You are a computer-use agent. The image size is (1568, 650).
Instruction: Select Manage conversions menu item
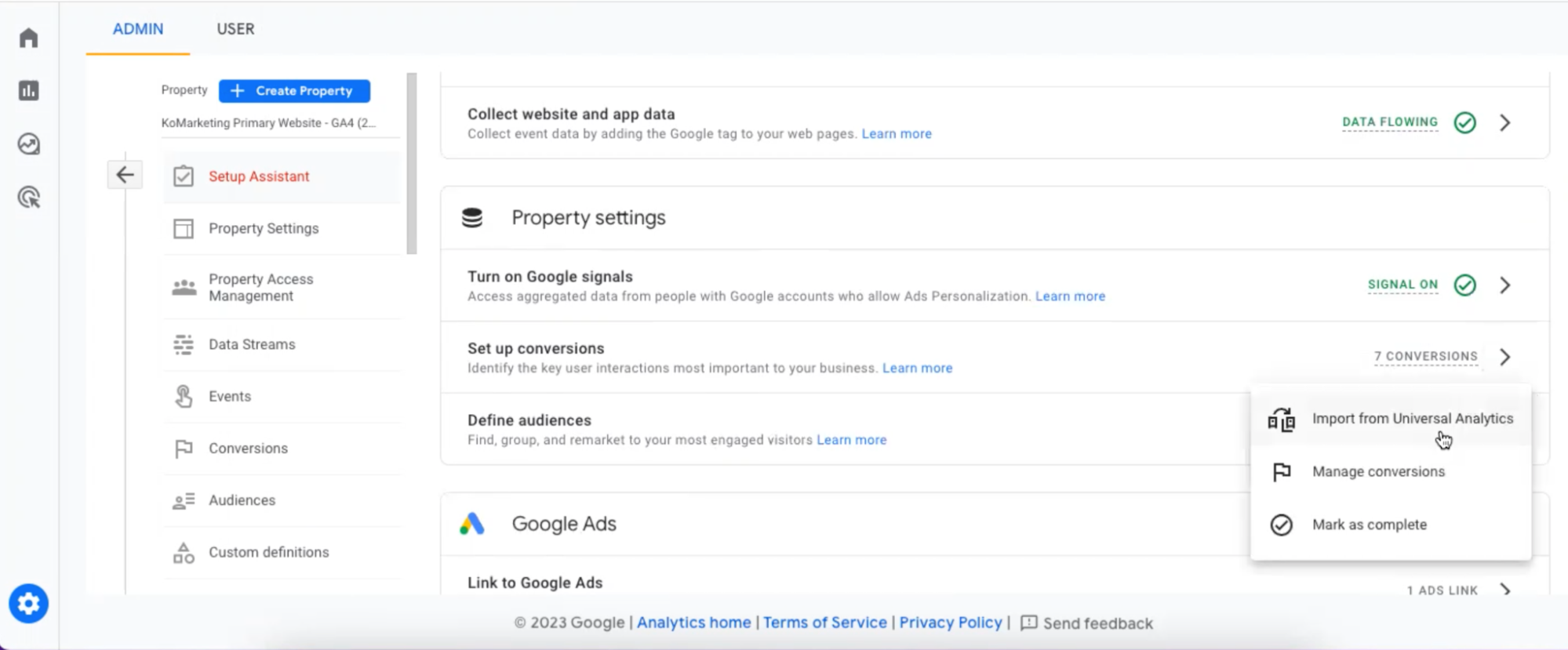click(x=1391, y=471)
